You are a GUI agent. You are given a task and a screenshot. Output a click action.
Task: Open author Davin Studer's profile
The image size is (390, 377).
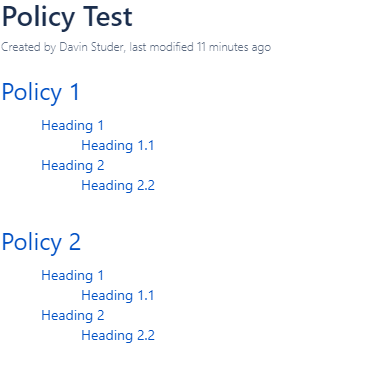[91, 47]
